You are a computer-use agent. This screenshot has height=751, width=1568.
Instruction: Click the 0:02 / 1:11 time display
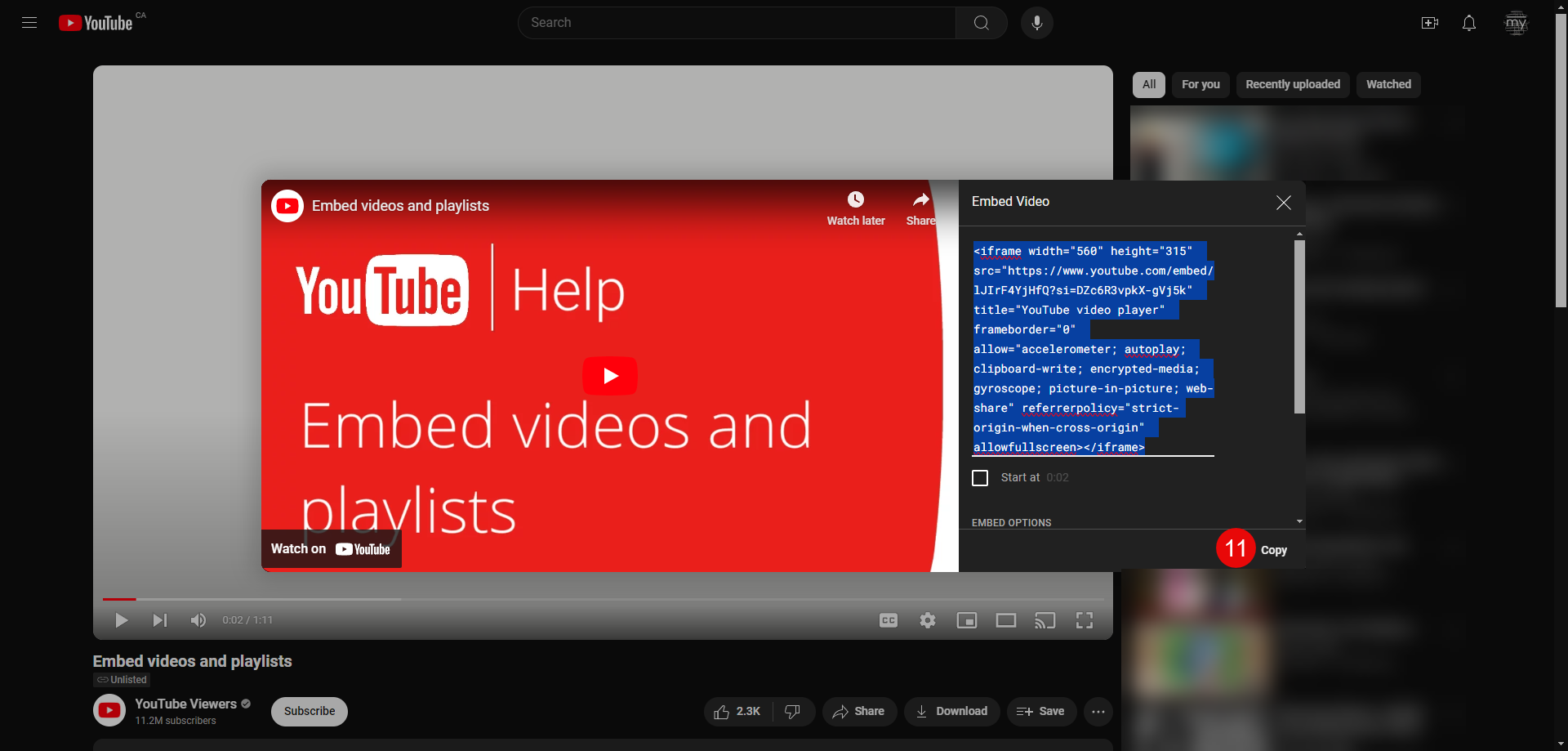pyautogui.click(x=247, y=620)
